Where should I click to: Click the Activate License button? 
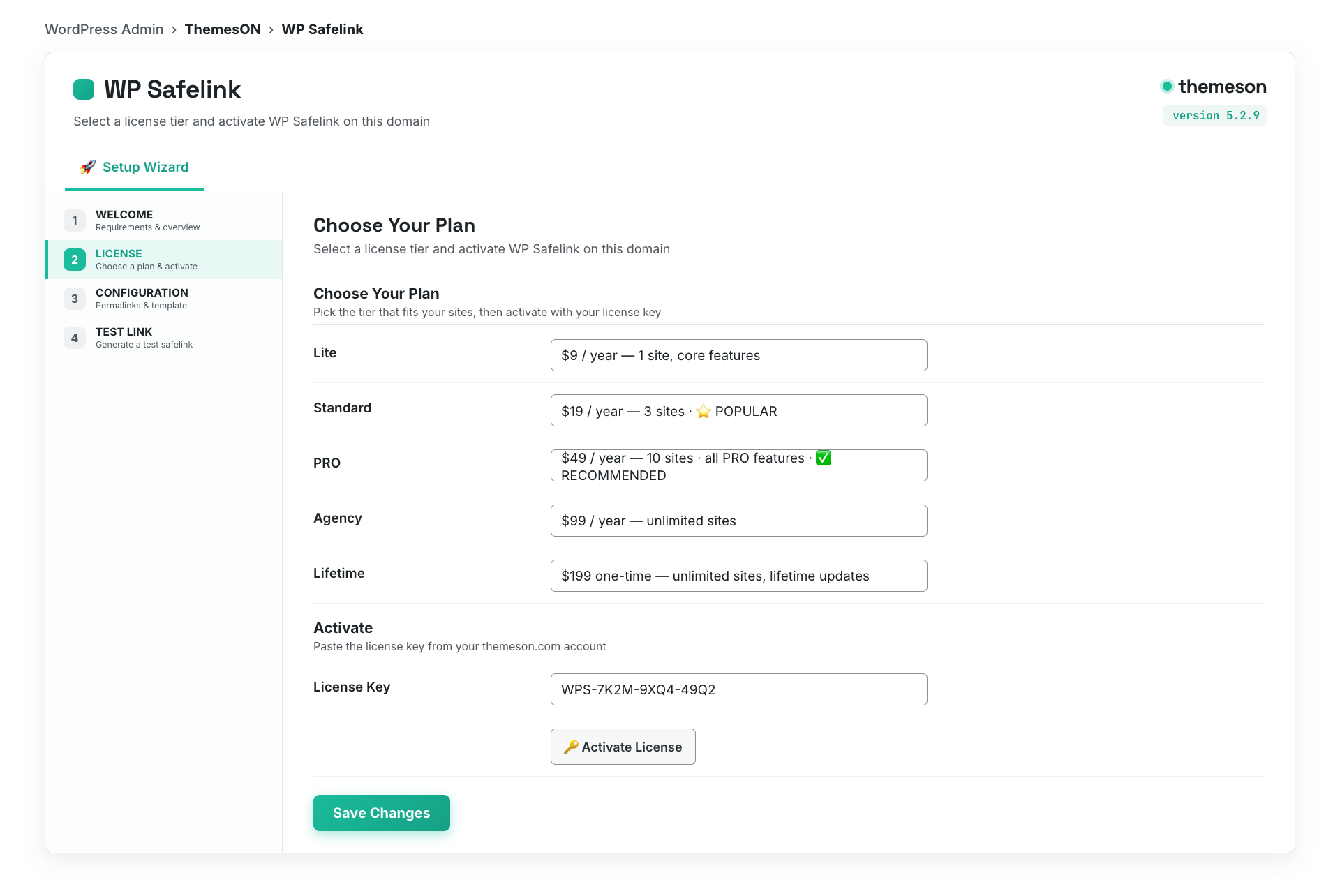[x=623, y=747]
